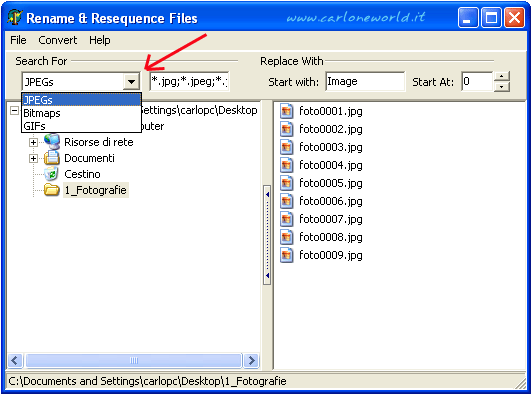
Task: Close the Rename & Resequence Files window
Action: (x=514, y=17)
